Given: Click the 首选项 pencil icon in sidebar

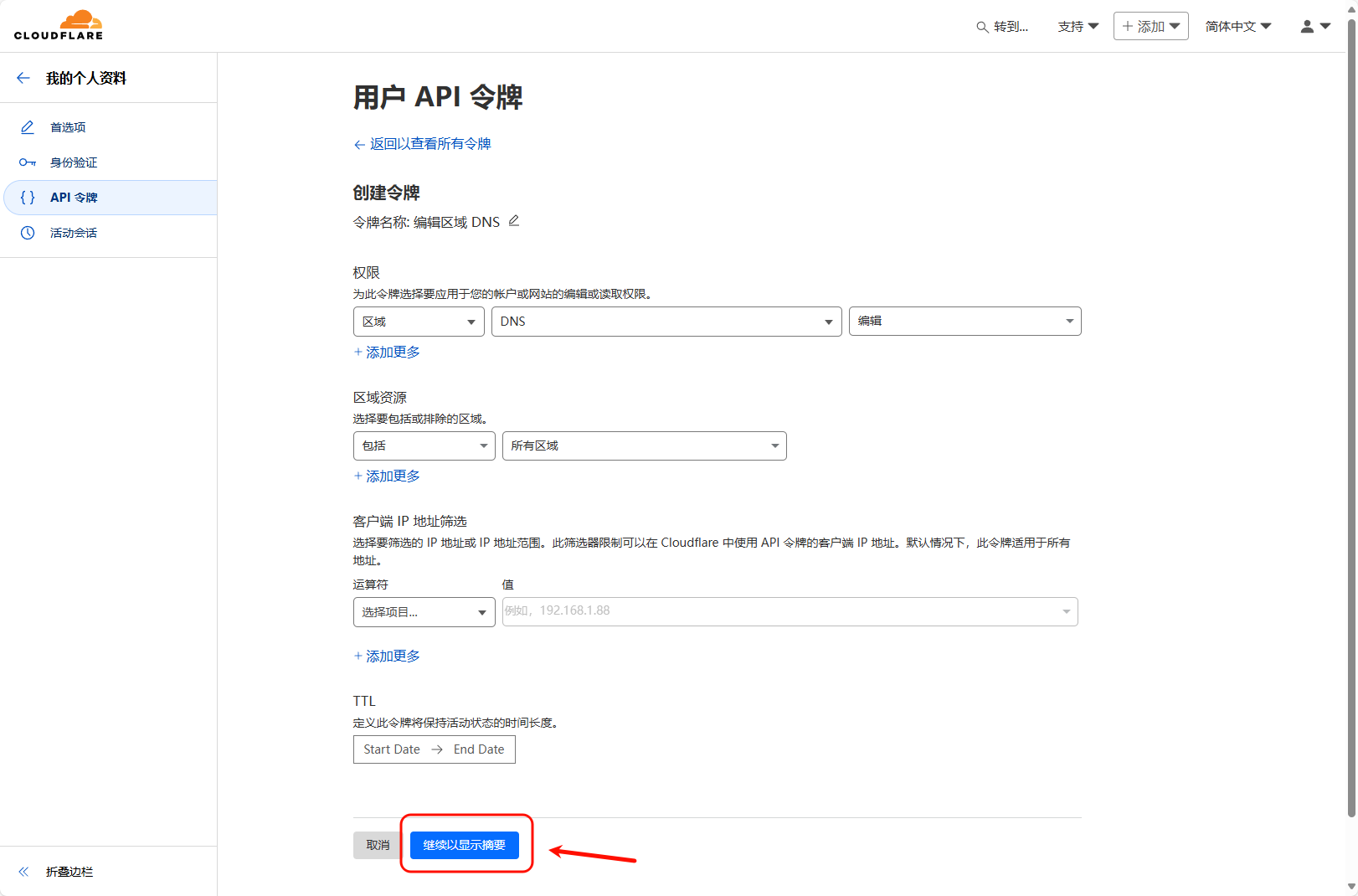Looking at the screenshot, I should pyautogui.click(x=28, y=127).
